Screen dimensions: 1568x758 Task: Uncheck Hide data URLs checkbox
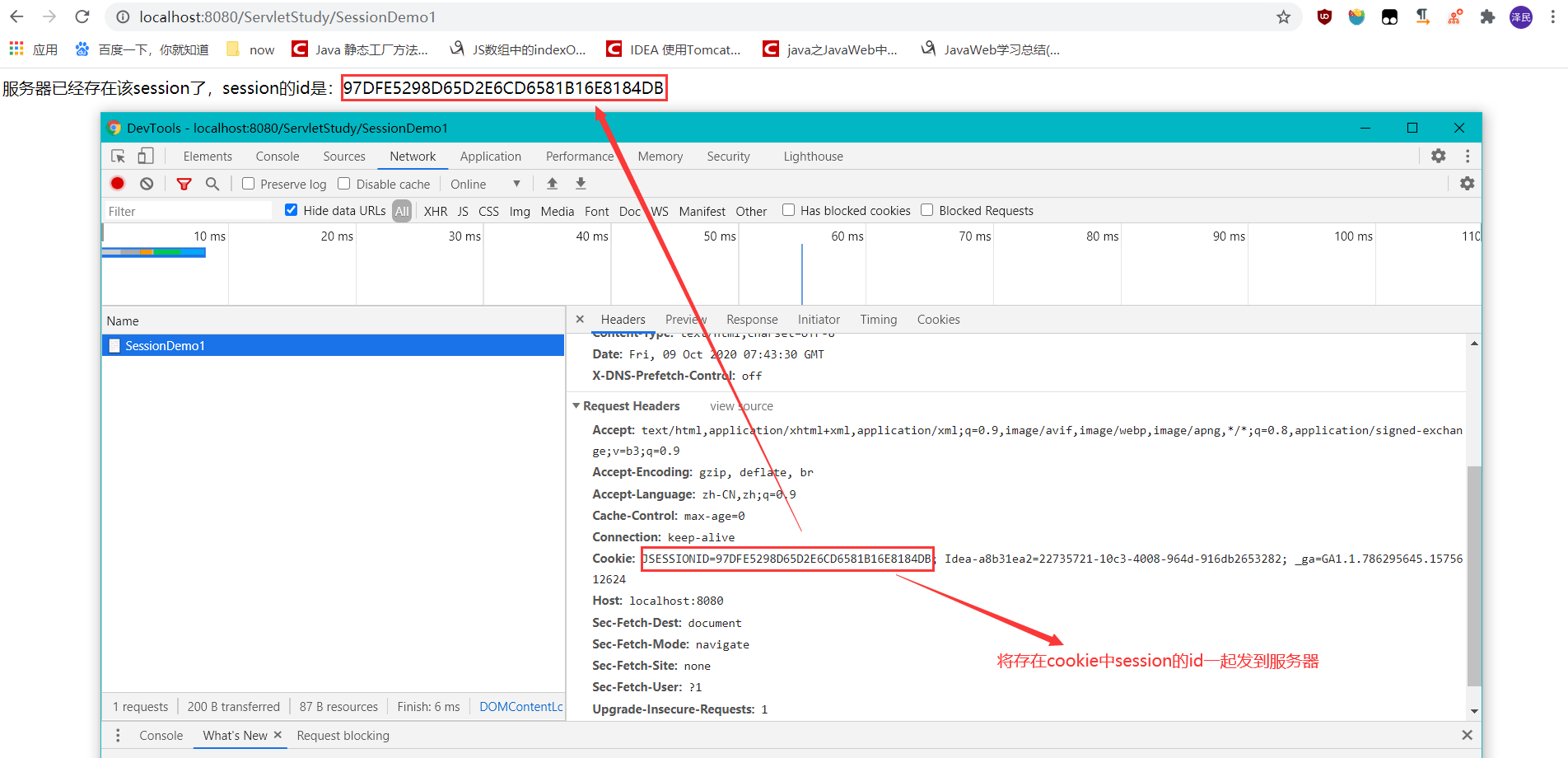pos(291,210)
